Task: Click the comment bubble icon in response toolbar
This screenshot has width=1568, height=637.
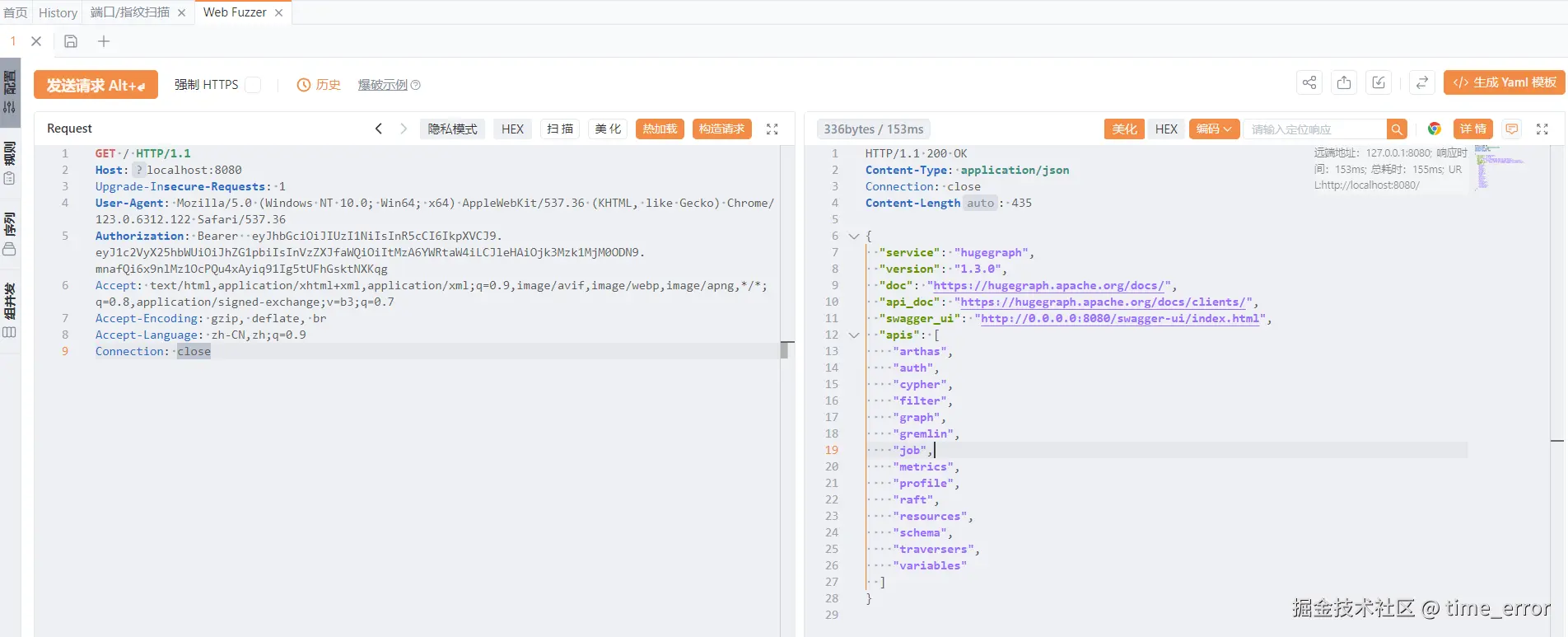Action: (1512, 129)
